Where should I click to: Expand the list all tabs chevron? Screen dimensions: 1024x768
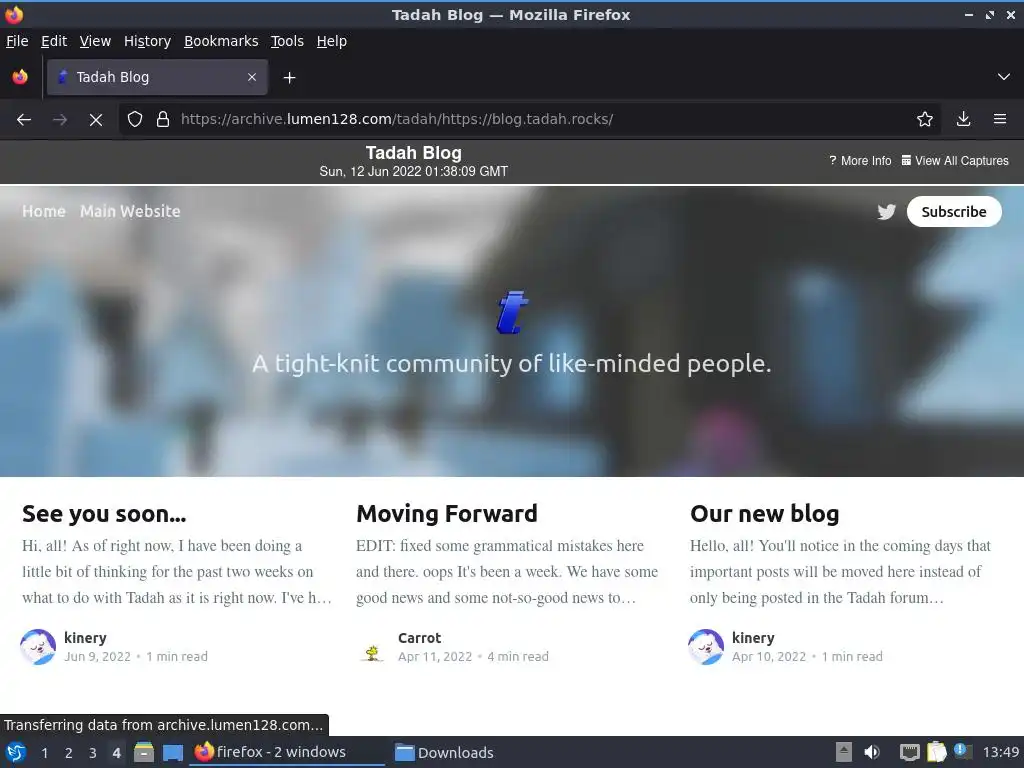coord(1004,77)
